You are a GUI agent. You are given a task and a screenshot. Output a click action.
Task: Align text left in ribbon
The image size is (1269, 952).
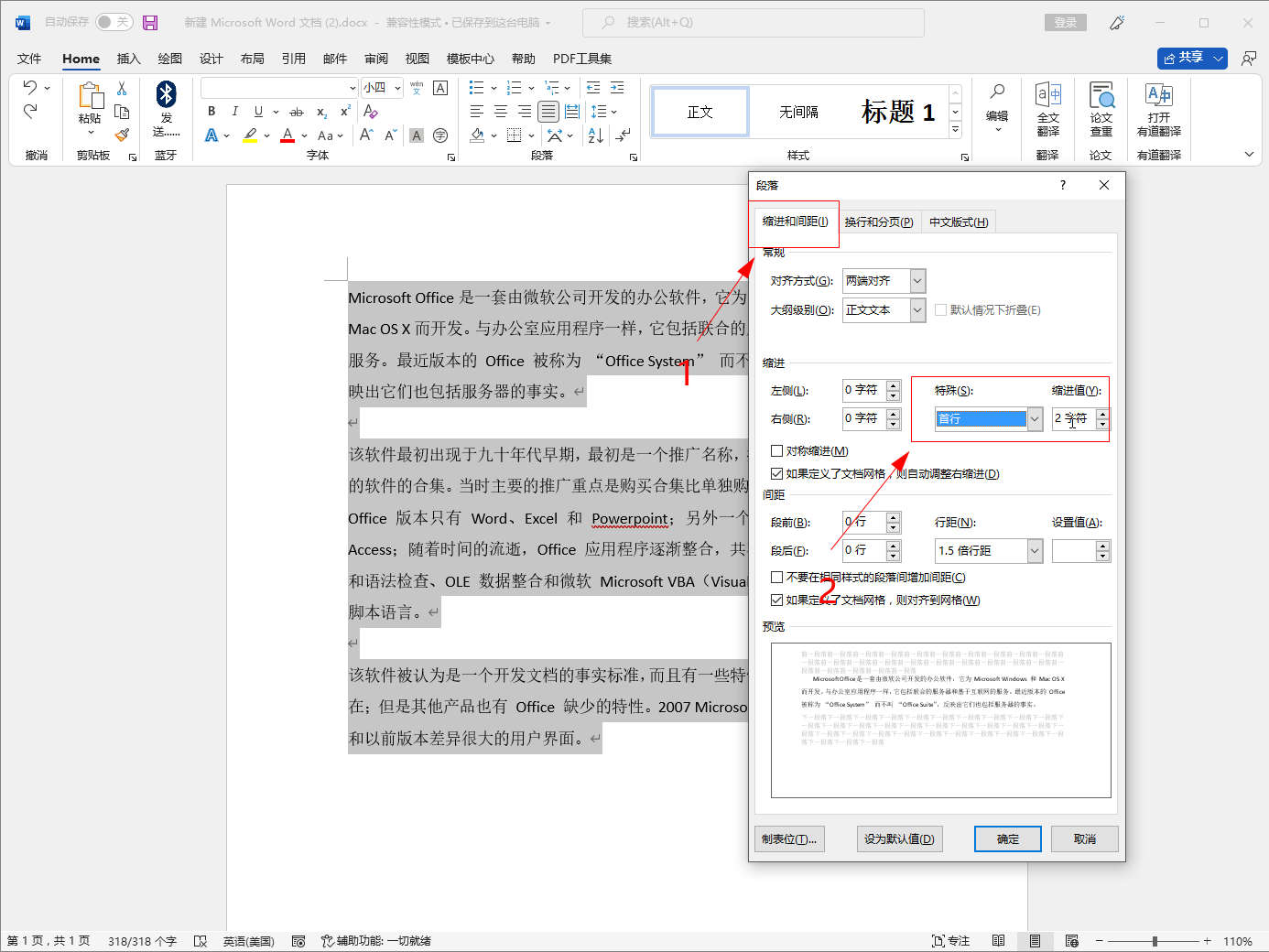[x=477, y=112]
